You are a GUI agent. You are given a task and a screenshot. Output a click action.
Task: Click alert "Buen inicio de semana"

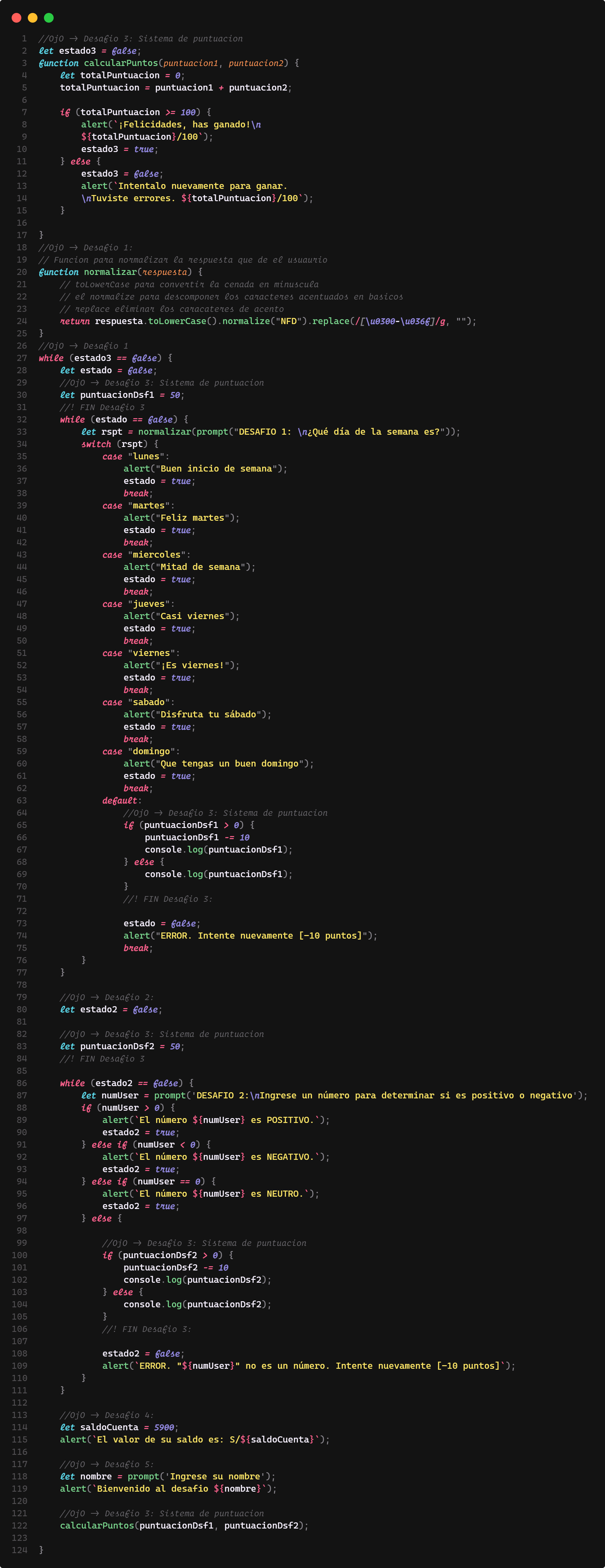tap(206, 469)
